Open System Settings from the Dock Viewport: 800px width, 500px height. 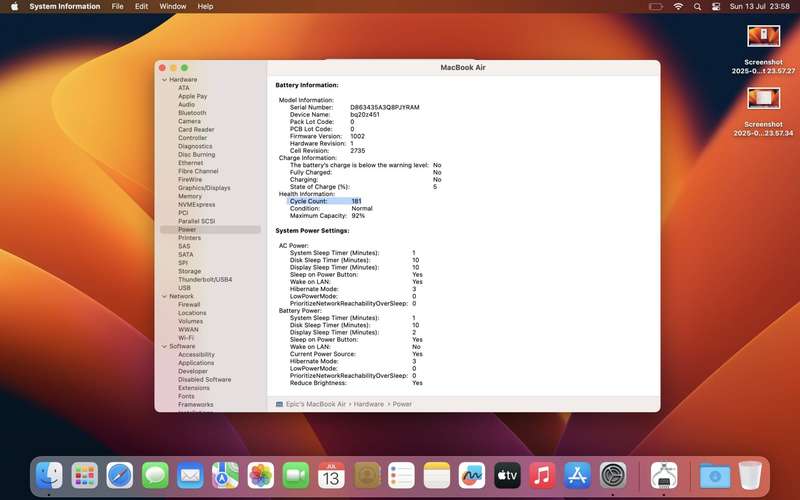(613, 475)
